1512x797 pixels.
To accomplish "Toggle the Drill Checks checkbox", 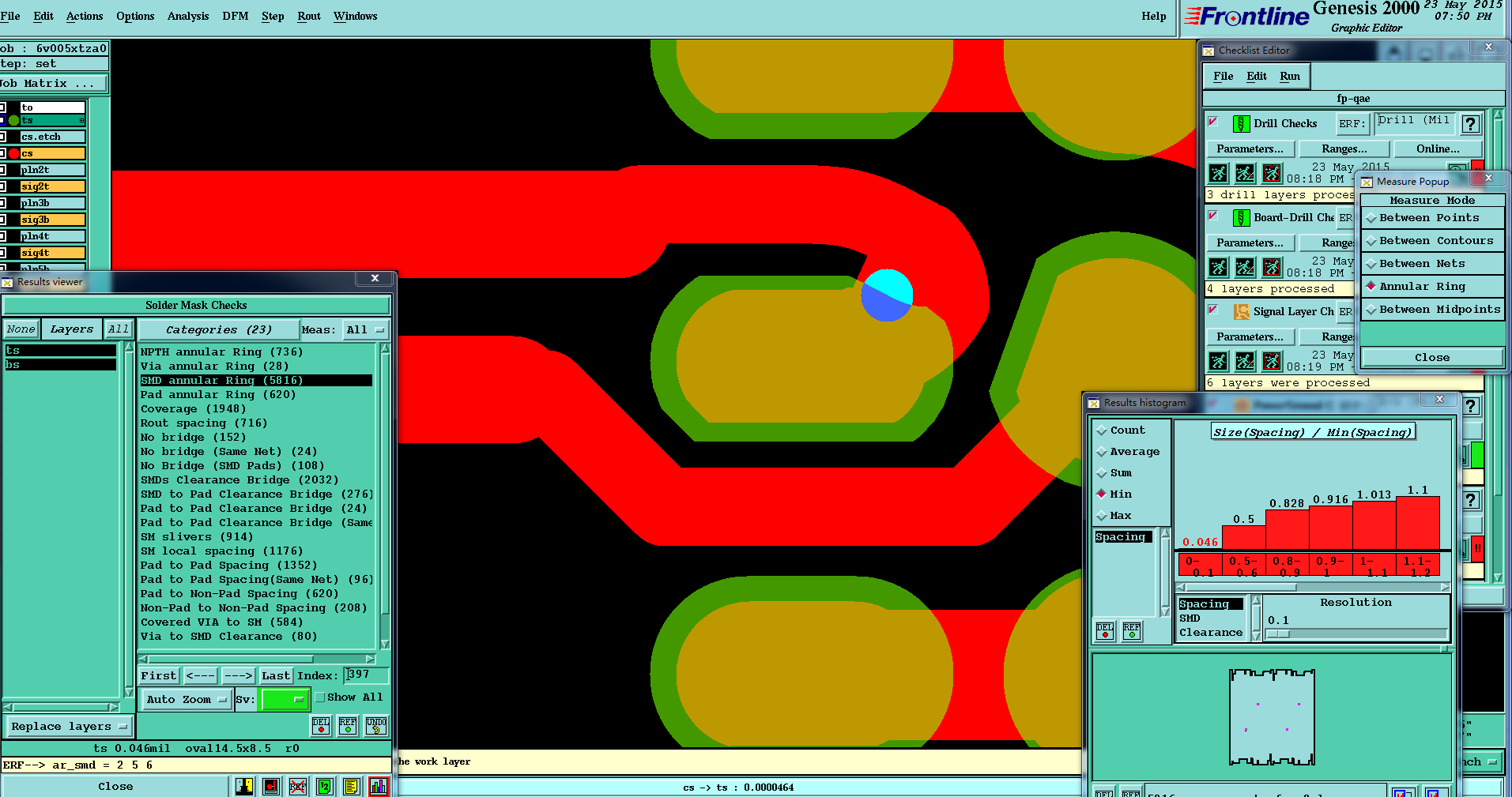I will coord(1213,122).
